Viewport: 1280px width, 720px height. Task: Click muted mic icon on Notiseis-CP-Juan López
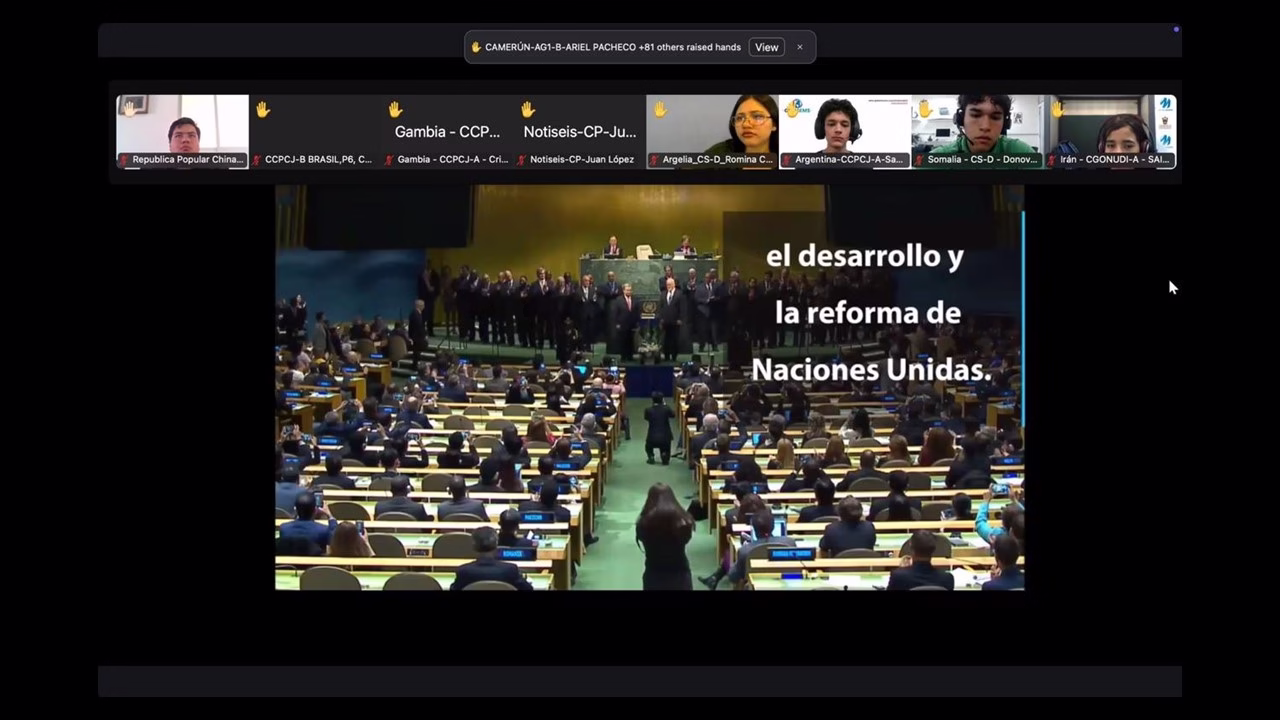pos(522,160)
